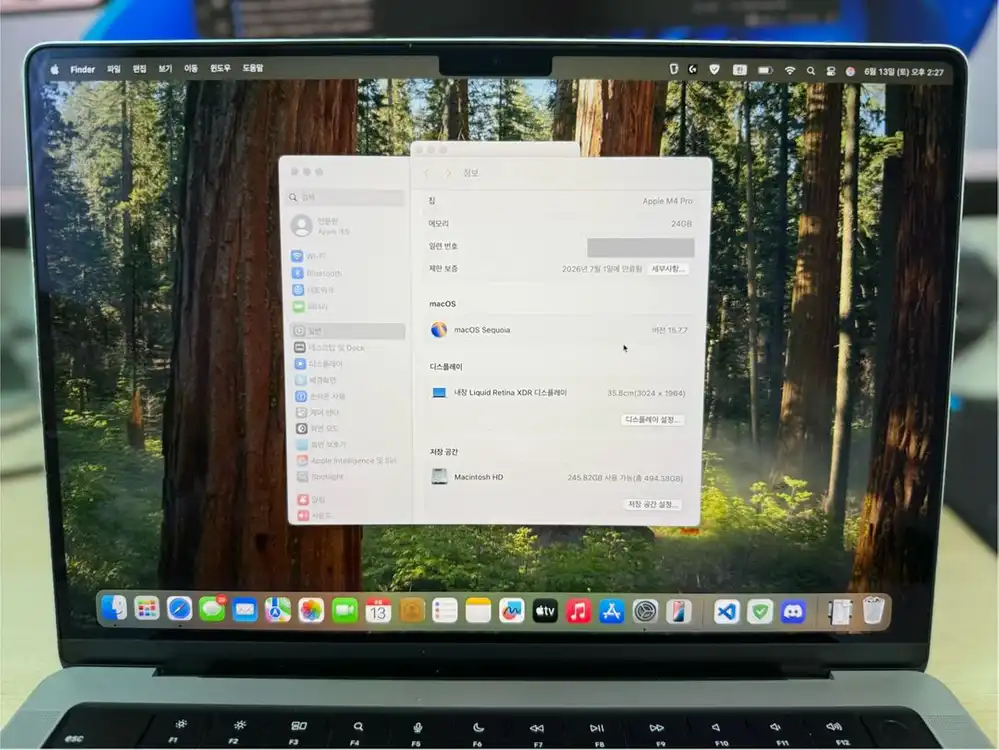Select Bluetooth in settings sidebar

pos(317,273)
